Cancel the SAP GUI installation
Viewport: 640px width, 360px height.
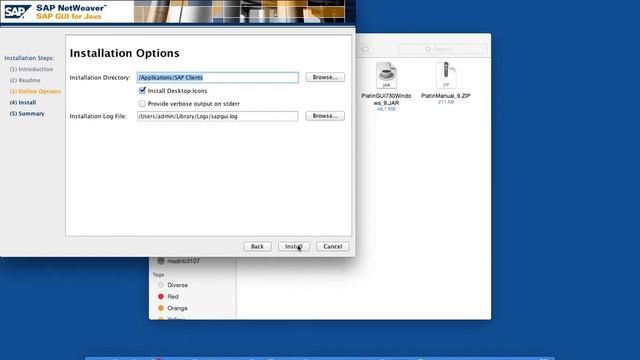coord(333,247)
